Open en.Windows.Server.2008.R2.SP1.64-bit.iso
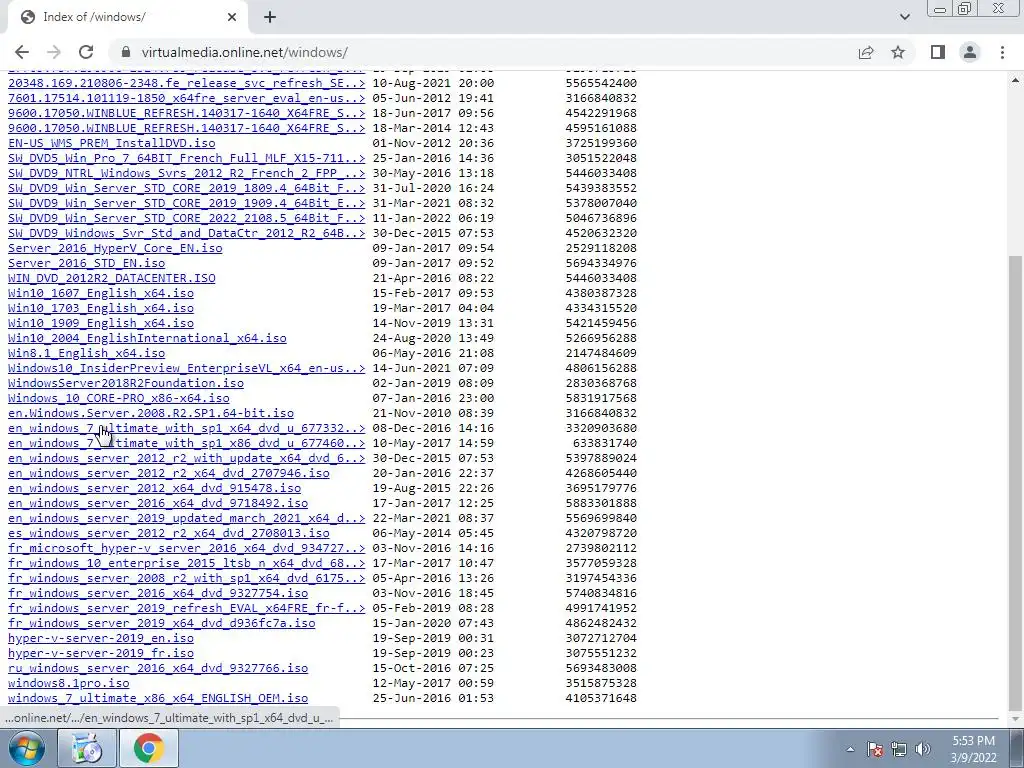The image size is (1024, 768). coord(151,413)
